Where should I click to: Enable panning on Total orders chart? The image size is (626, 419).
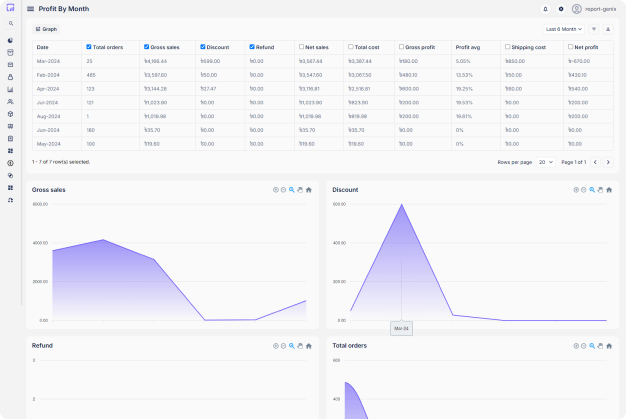click(600, 346)
